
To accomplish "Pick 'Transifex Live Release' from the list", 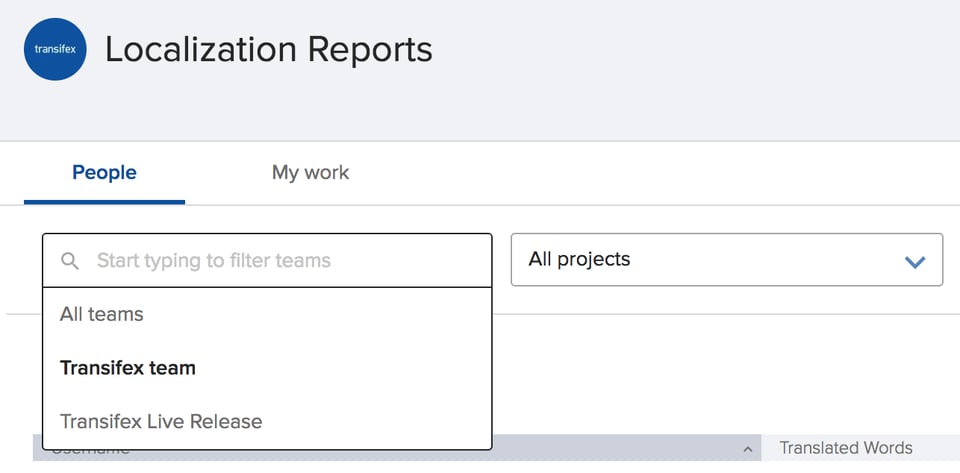I will [161, 421].
